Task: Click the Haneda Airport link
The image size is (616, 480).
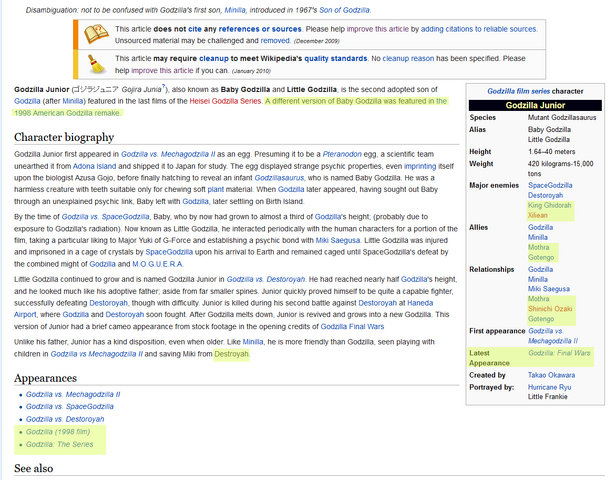Action: pyautogui.click(x=420, y=303)
